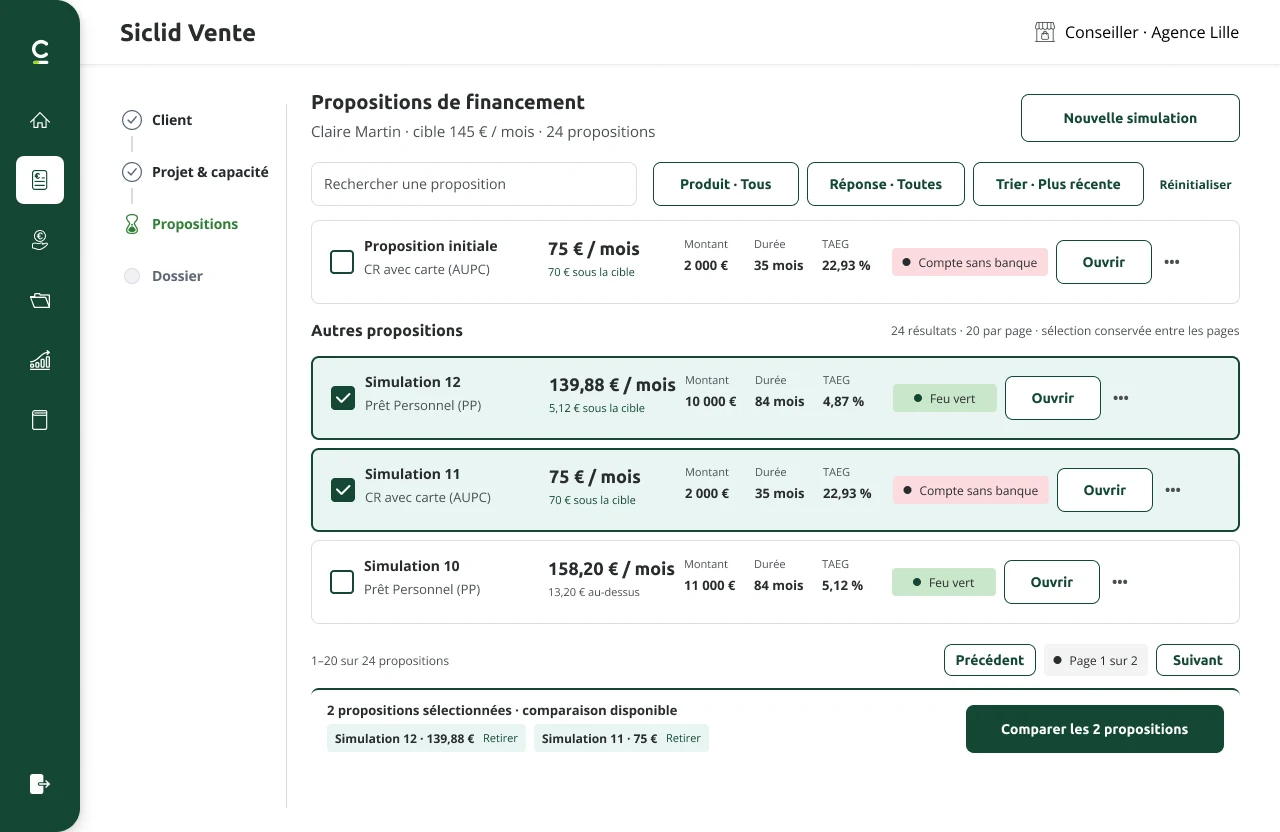This screenshot has width=1280, height=832.
Task: Remove Simulation 11 from selection
Action: [684, 738]
